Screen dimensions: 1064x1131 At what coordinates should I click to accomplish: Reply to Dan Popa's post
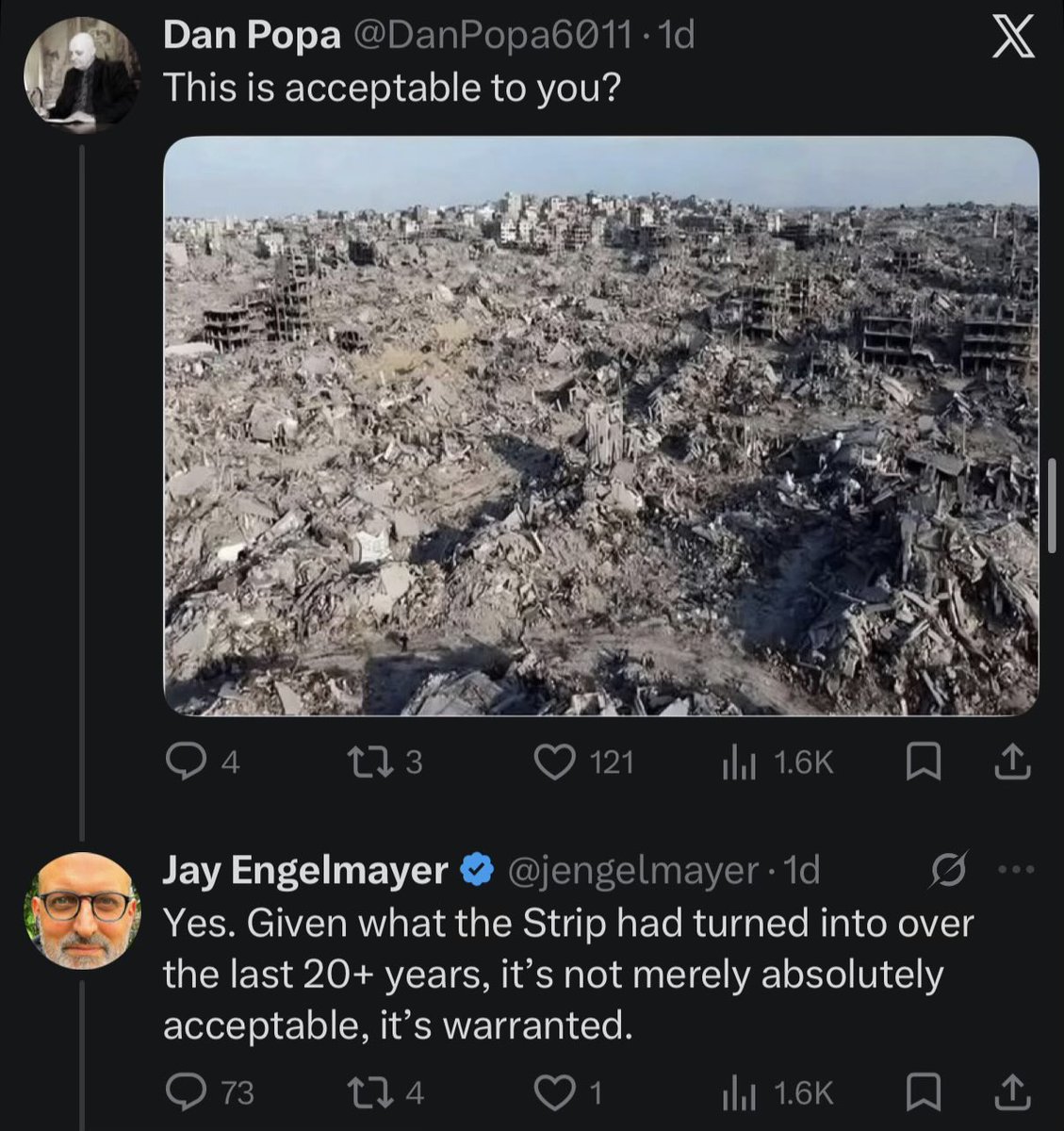(202, 762)
